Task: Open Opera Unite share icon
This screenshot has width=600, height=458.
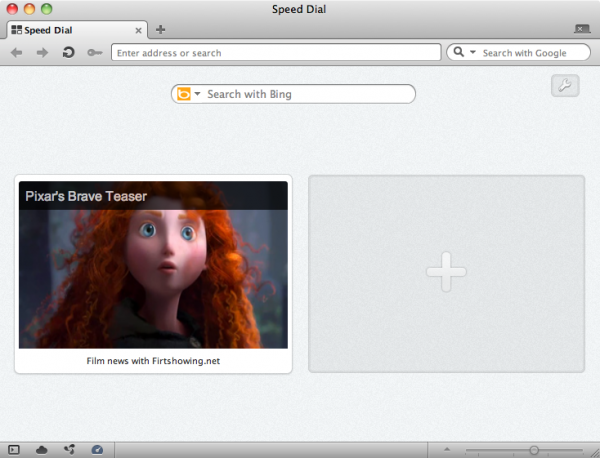Action: [x=69, y=450]
